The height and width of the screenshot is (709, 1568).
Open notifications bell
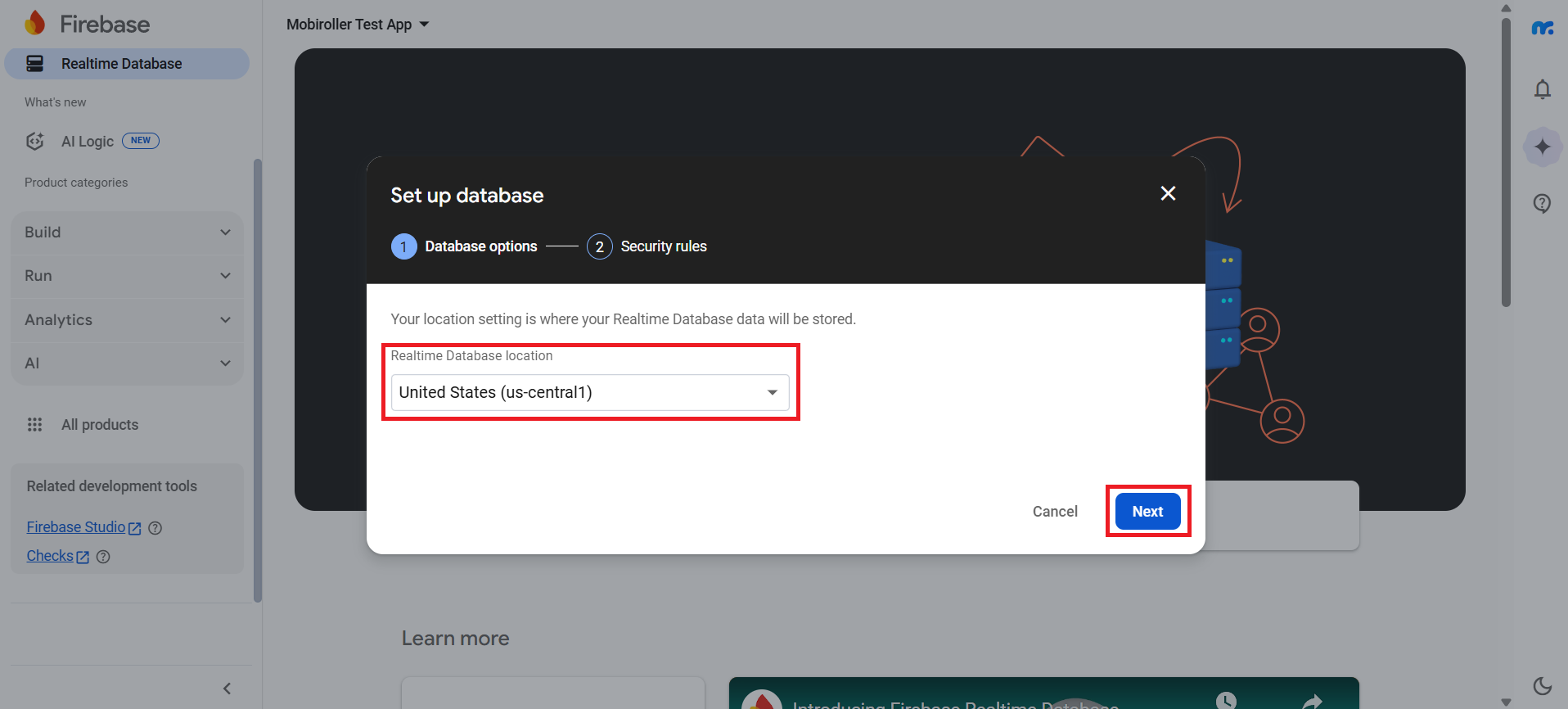point(1543,89)
